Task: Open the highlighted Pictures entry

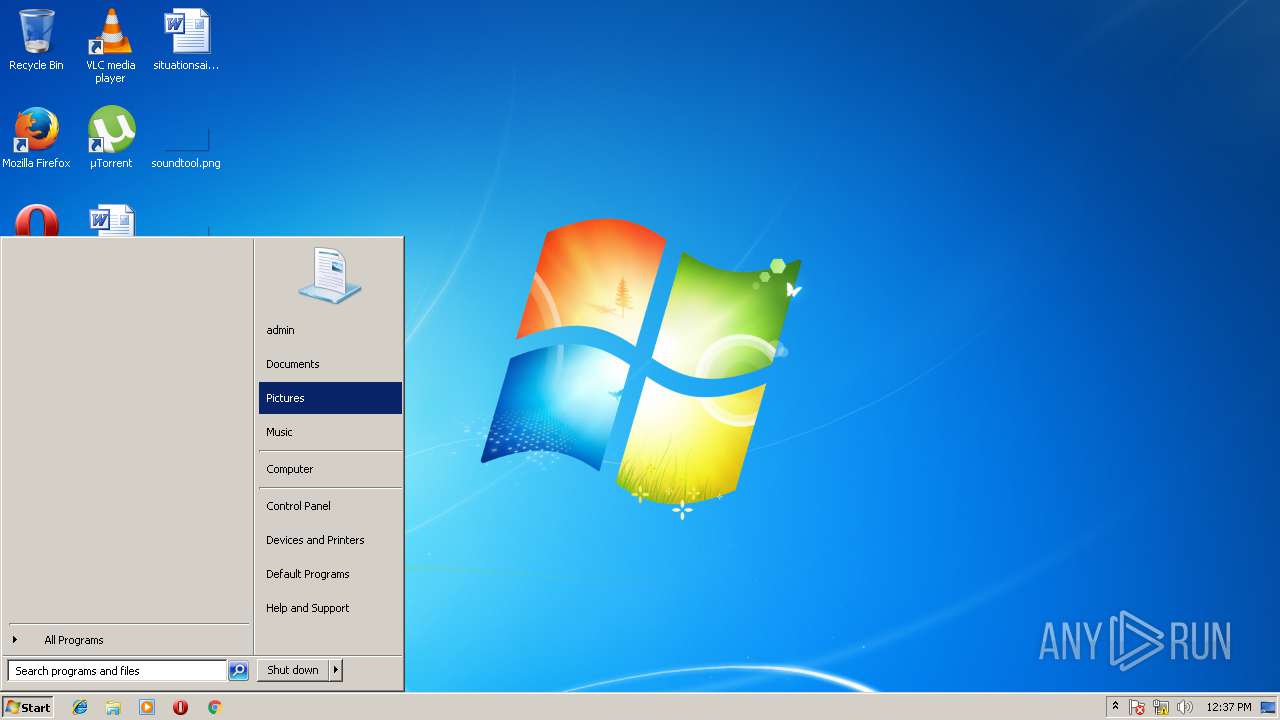Action: click(x=330, y=398)
